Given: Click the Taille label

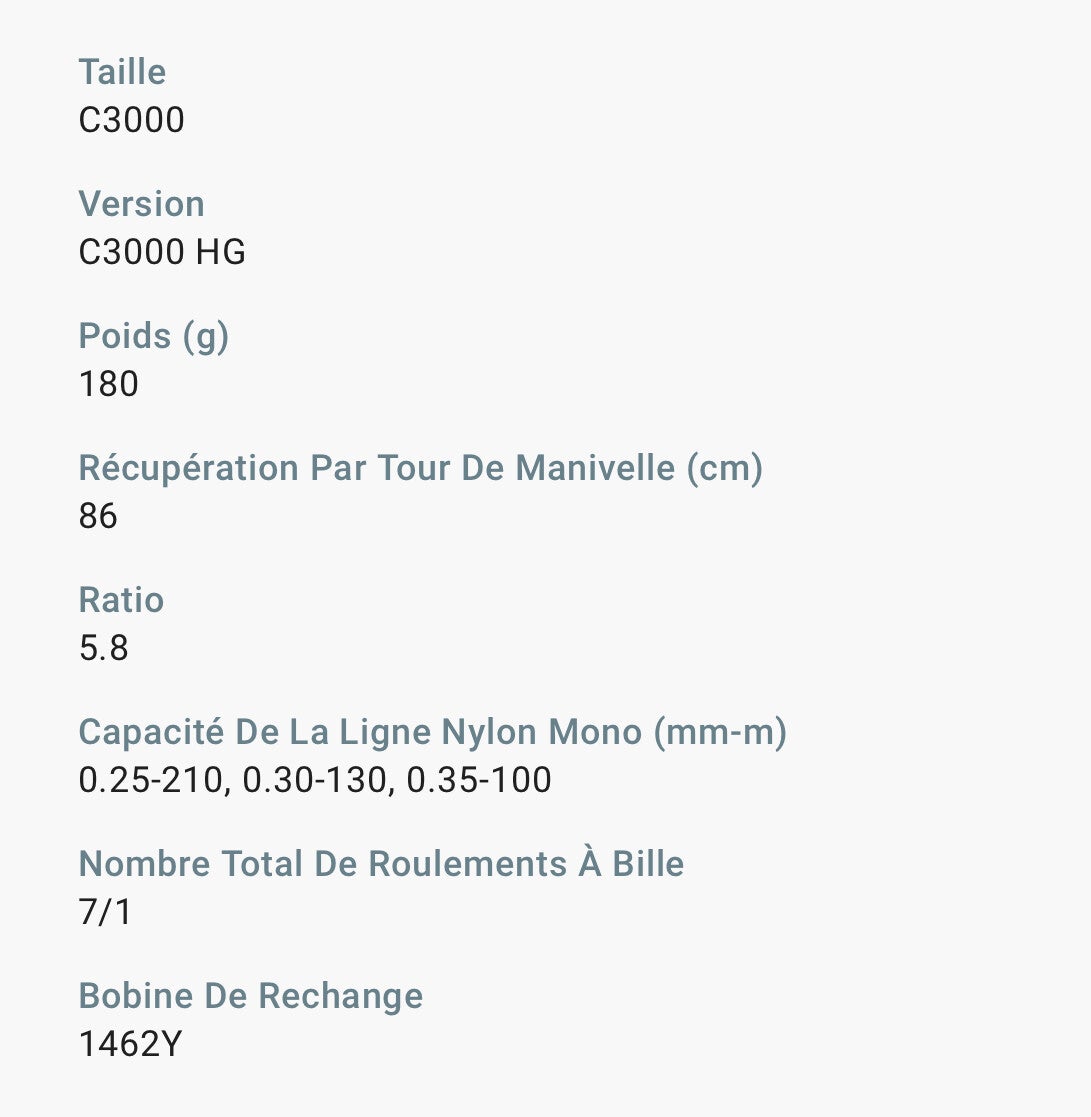Looking at the screenshot, I should (122, 72).
